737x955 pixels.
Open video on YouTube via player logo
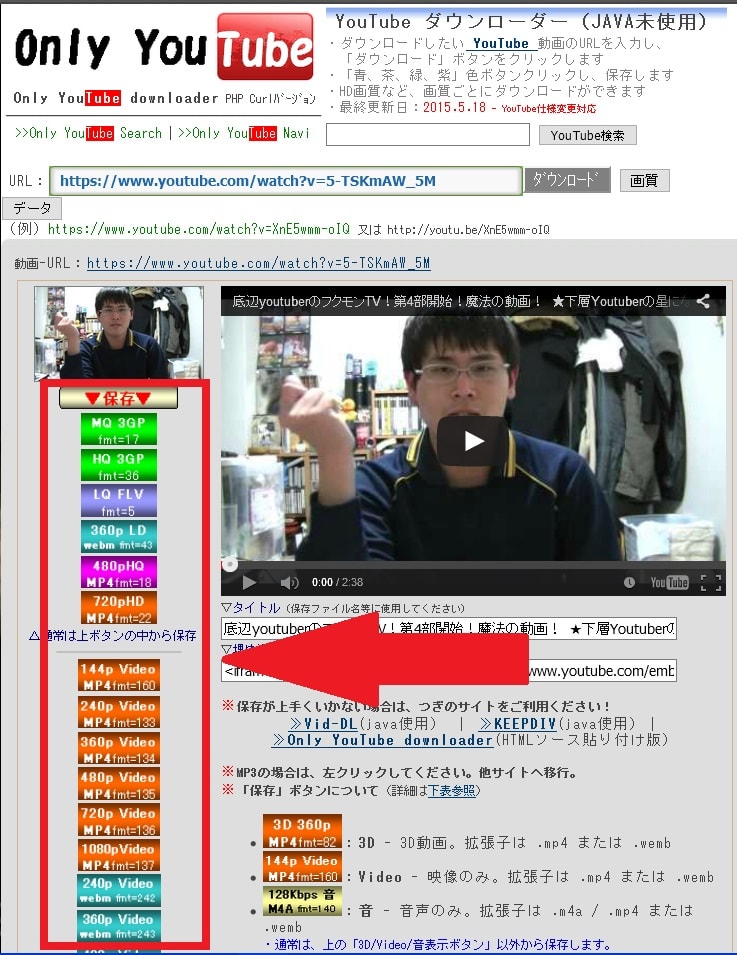(x=669, y=582)
